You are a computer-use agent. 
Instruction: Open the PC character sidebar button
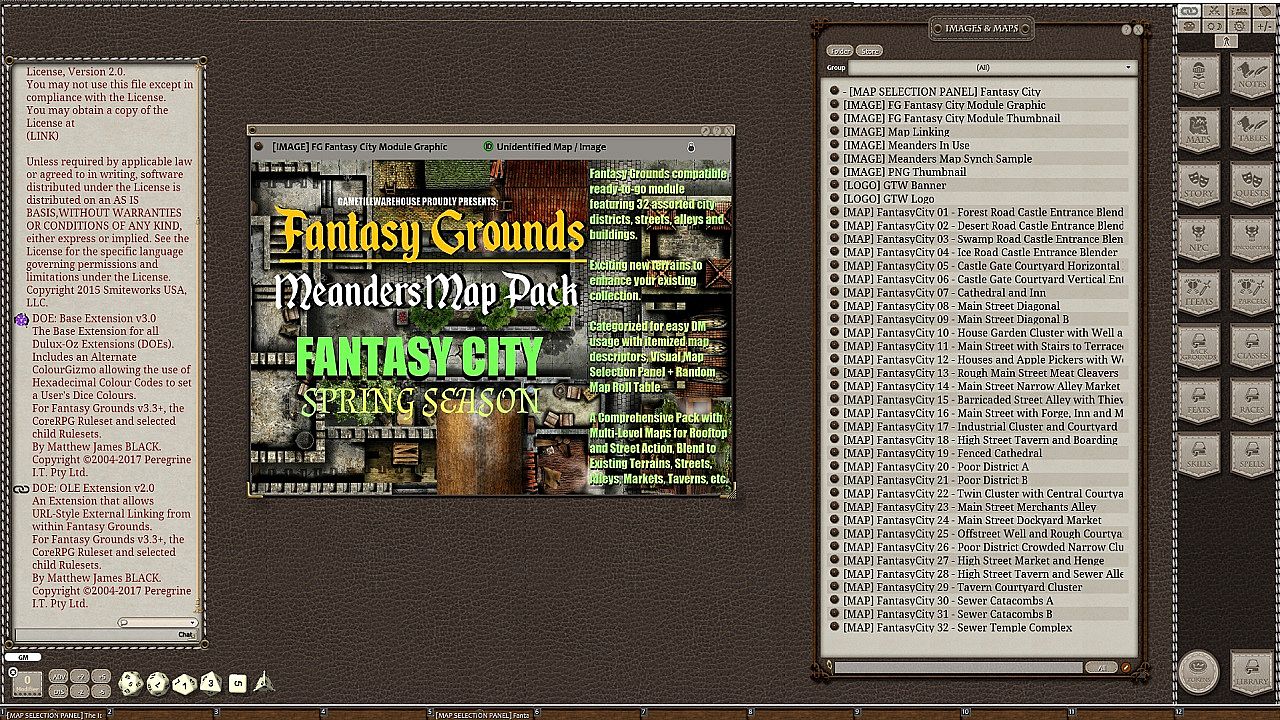click(1198, 77)
